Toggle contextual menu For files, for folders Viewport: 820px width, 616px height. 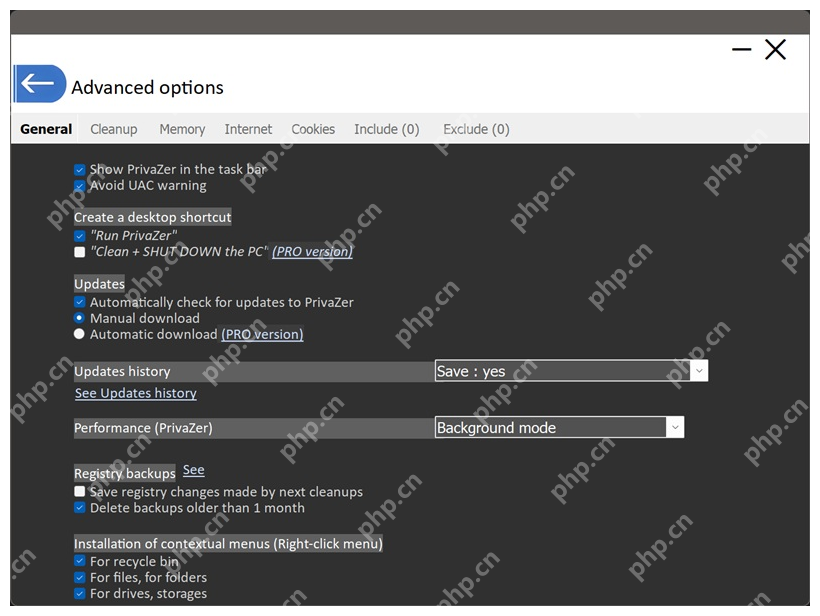click(x=79, y=577)
